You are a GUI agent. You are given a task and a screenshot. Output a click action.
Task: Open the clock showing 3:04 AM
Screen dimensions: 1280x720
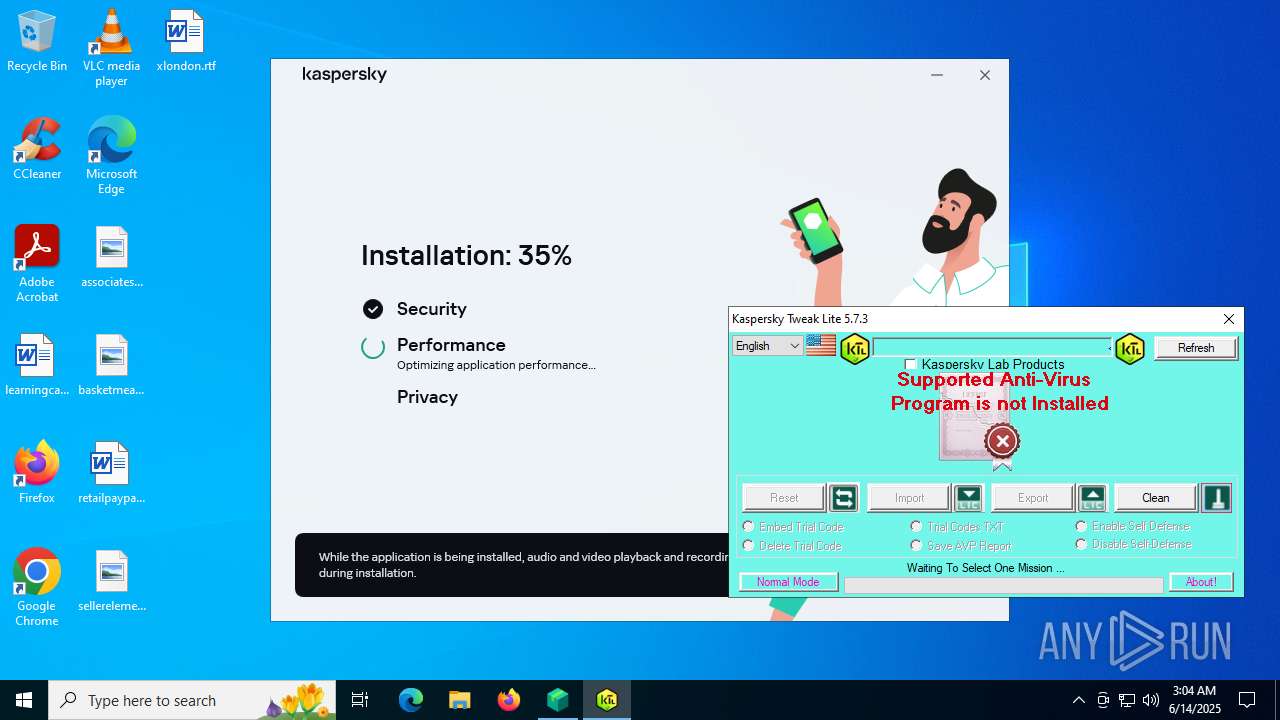(x=1196, y=700)
